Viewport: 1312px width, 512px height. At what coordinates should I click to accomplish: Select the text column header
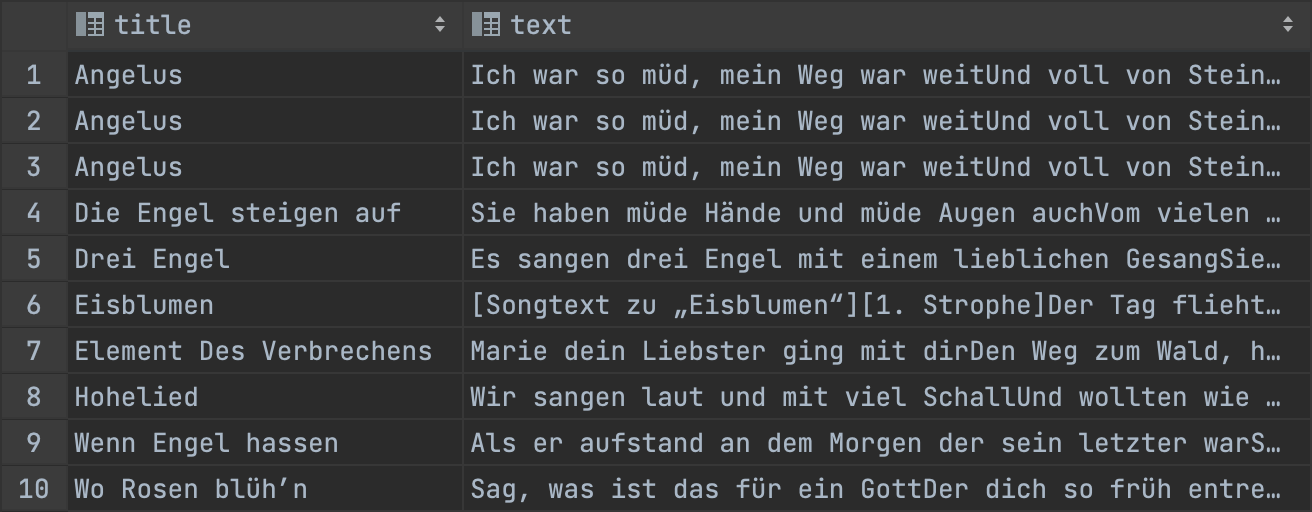pos(540,25)
